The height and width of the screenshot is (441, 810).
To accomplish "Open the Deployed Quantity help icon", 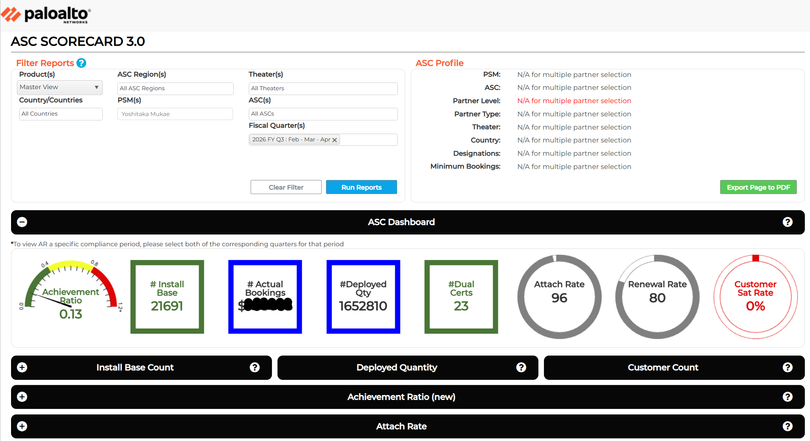I will 521,368.
